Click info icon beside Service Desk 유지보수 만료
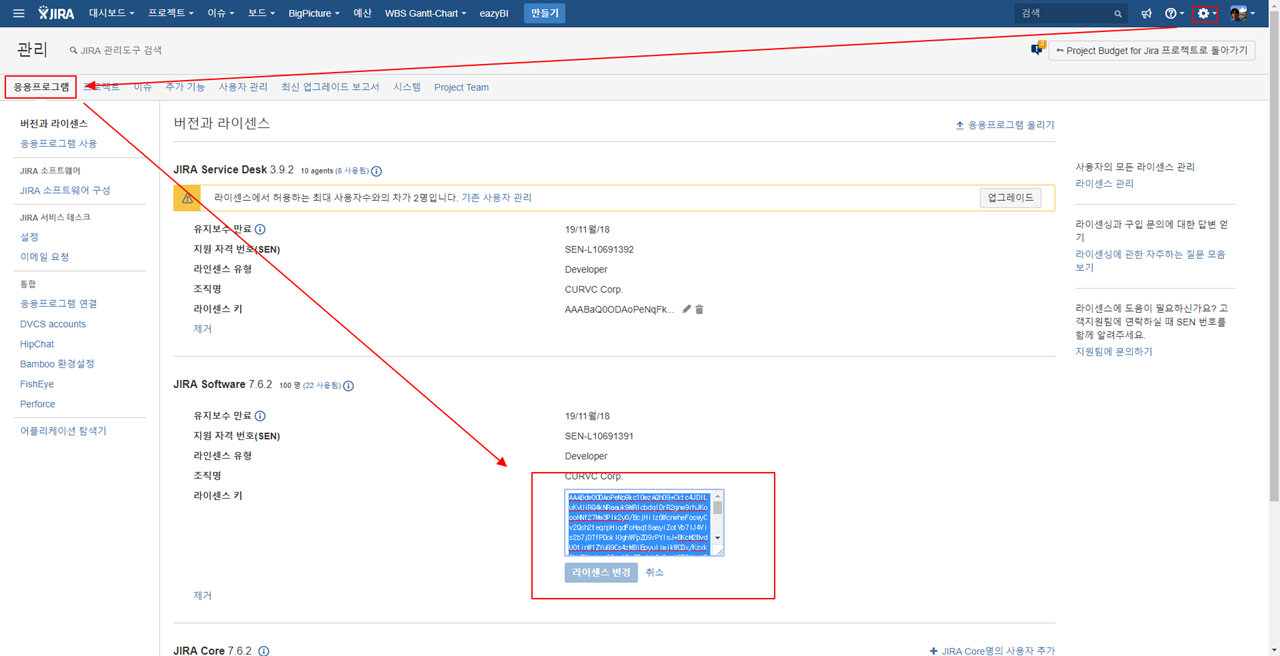 (260, 229)
